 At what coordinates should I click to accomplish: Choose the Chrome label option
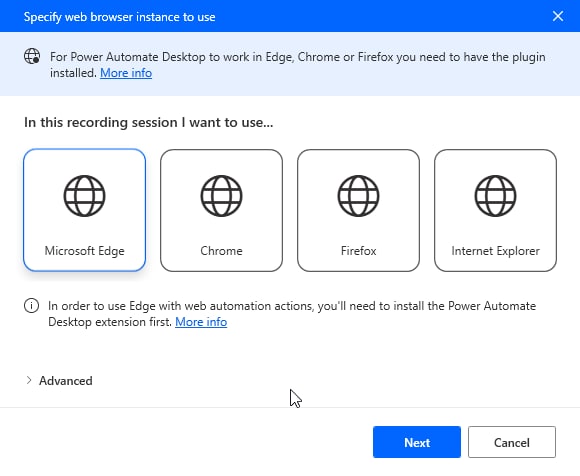(x=221, y=251)
